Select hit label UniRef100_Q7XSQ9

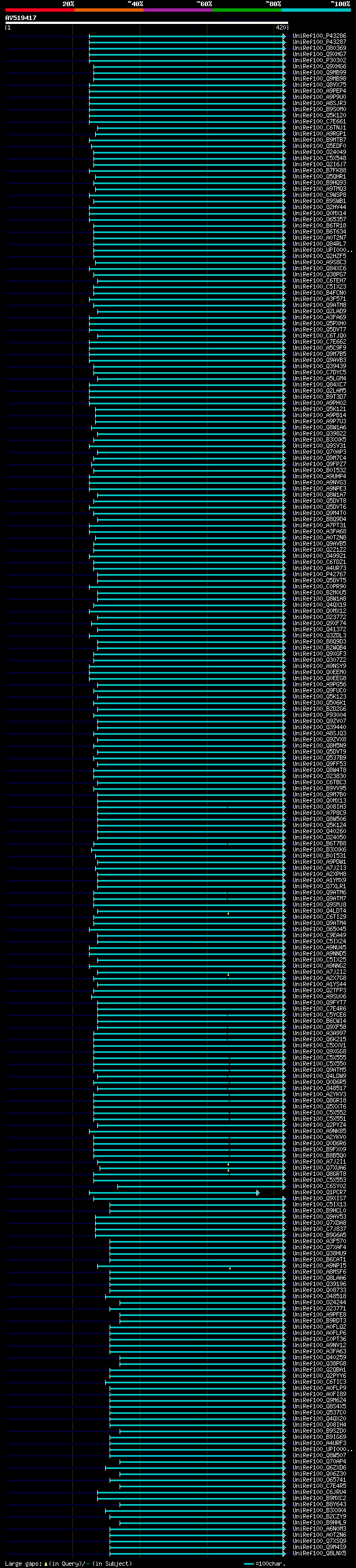(x=319, y=1541)
